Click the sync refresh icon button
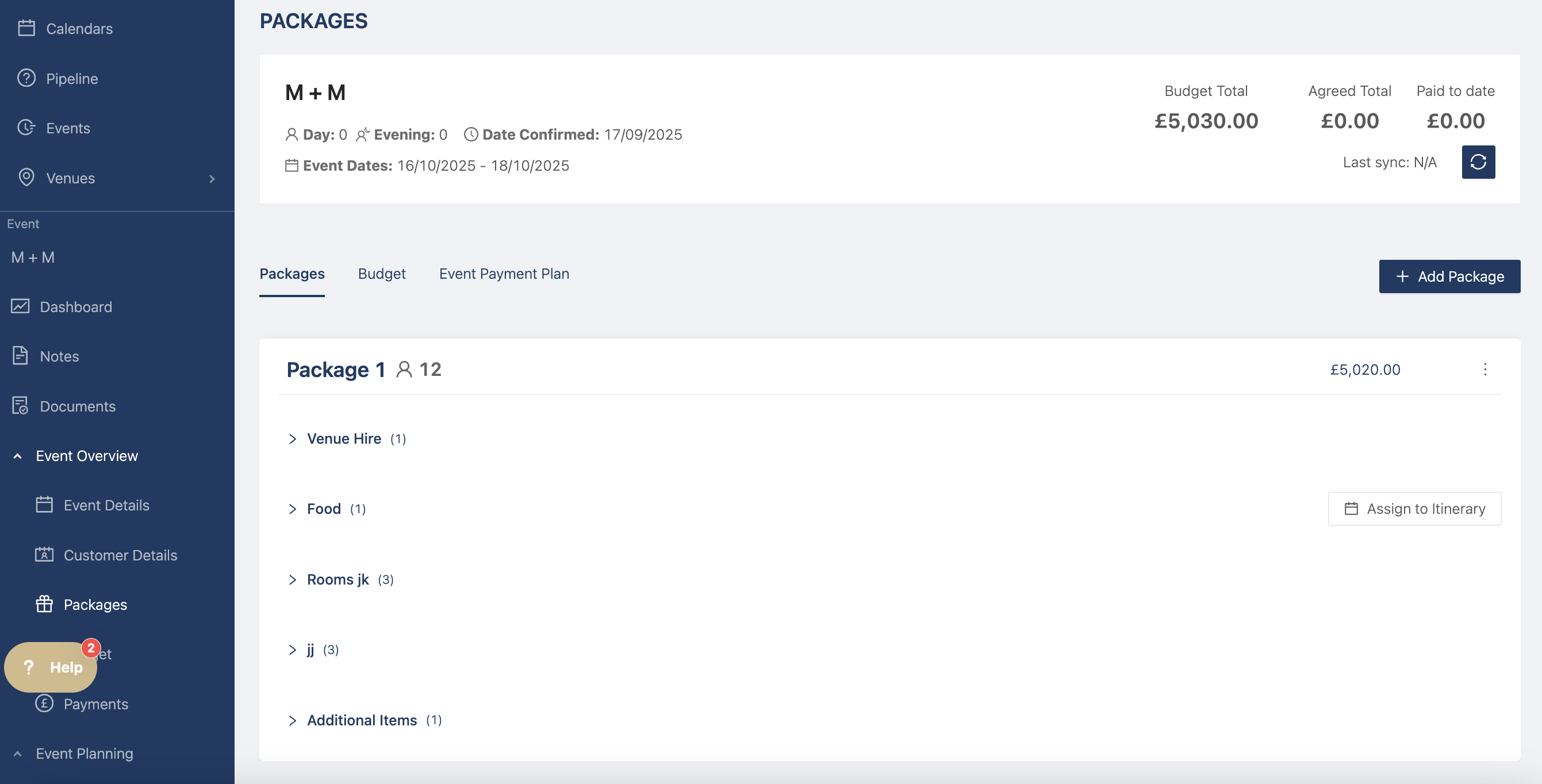This screenshot has width=1542, height=784. (1478, 162)
